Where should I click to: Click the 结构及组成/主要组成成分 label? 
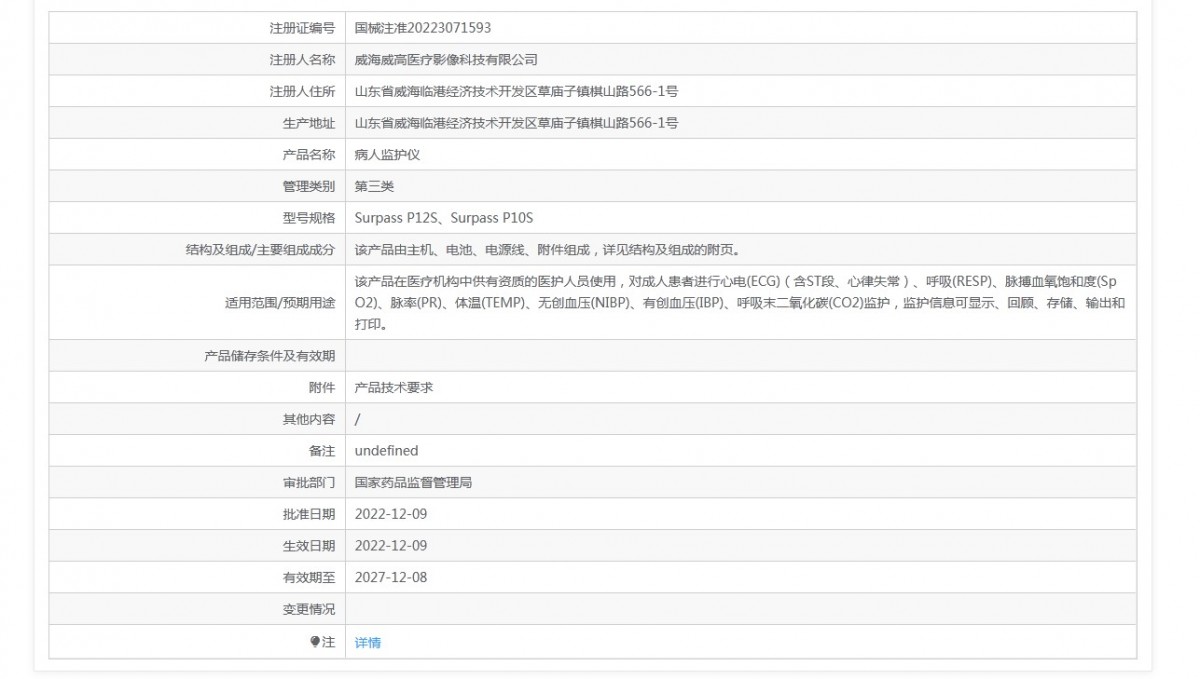click(x=260, y=250)
